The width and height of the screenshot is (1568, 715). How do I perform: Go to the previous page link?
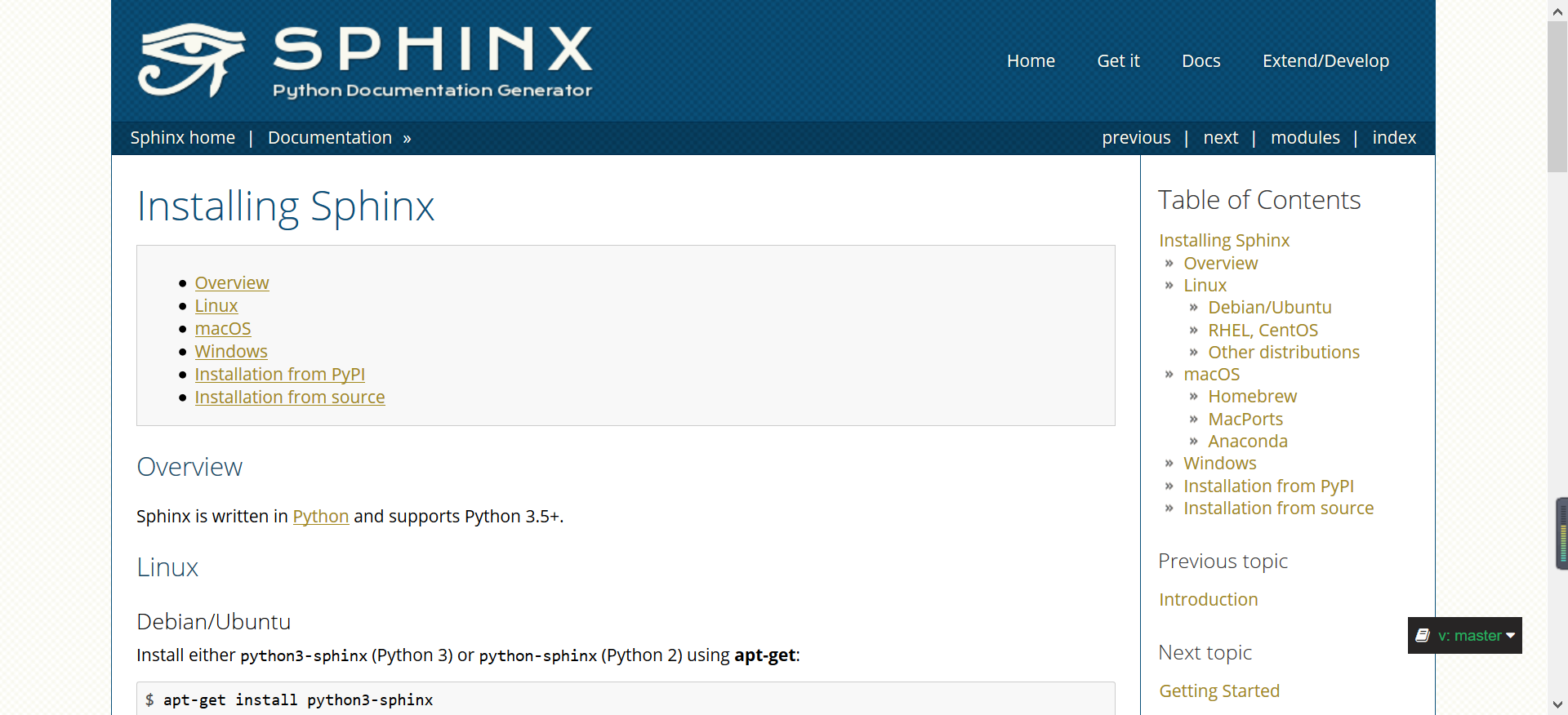point(1136,138)
